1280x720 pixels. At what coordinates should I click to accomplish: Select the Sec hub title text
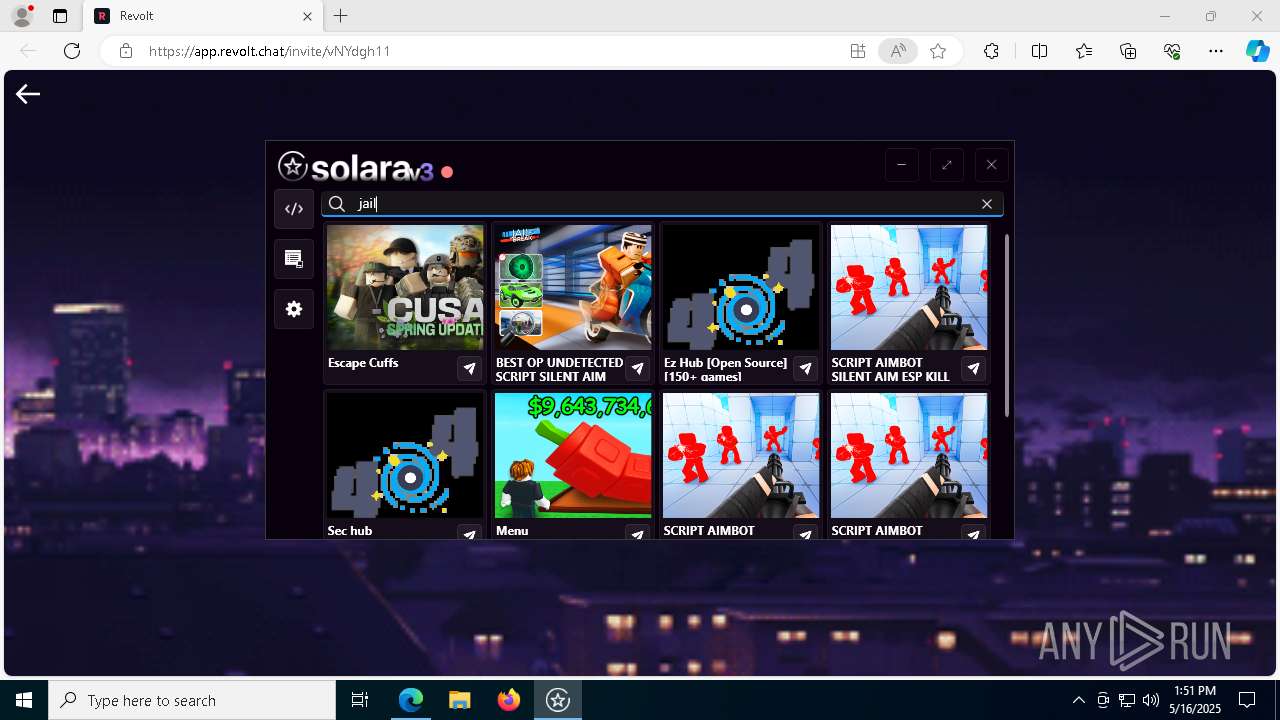[x=350, y=531]
